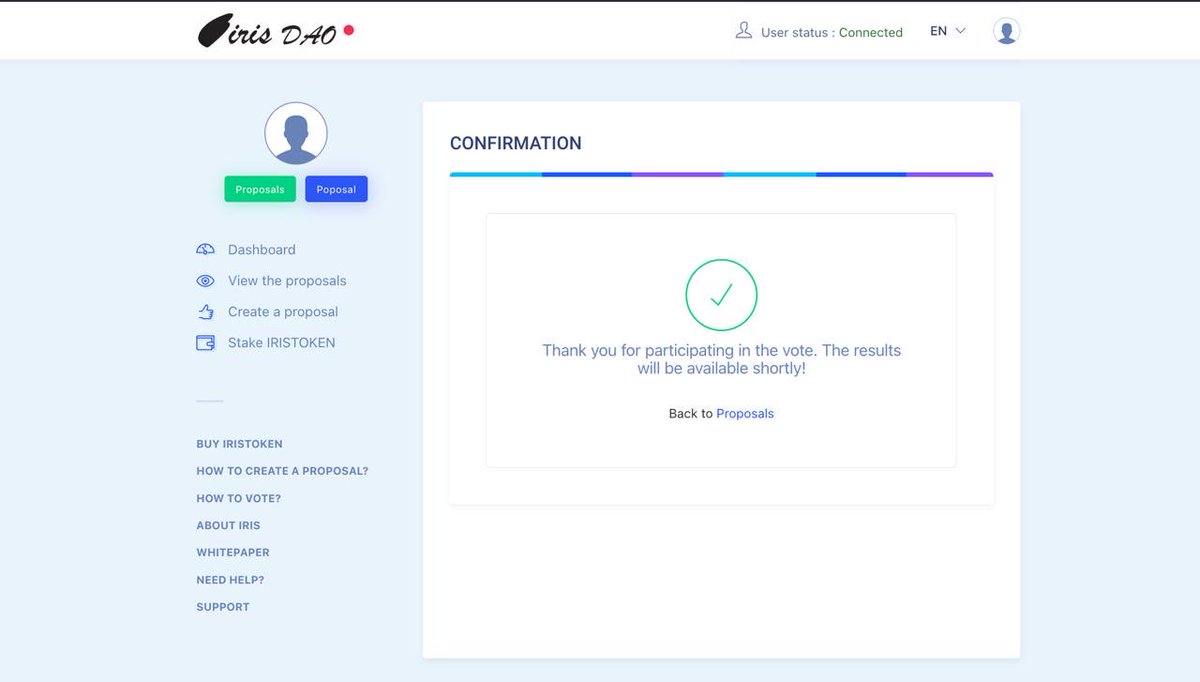The width and height of the screenshot is (1200, 682).
Task: Click the green checkmark confirmation icon
Action: pos(721,295)
